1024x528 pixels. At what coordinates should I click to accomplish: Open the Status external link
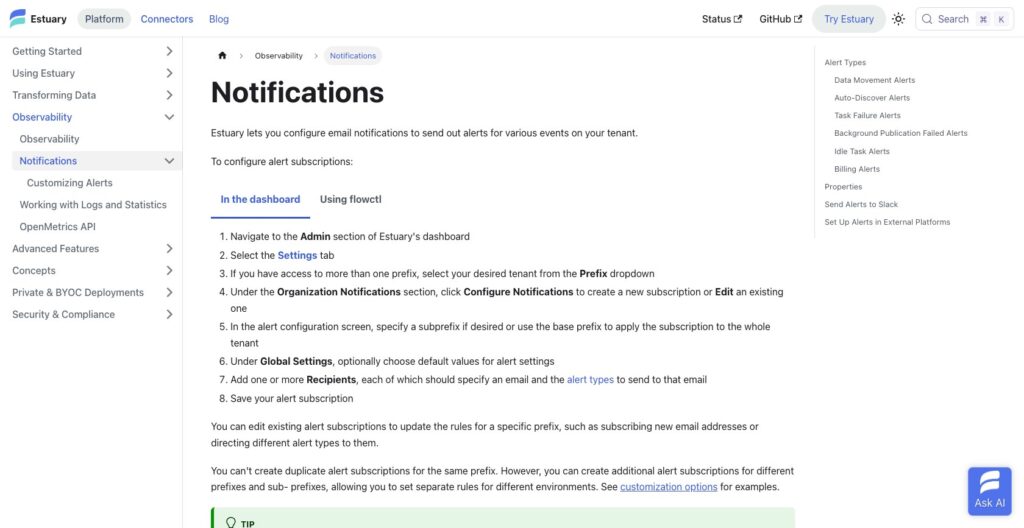pos(722,19)
